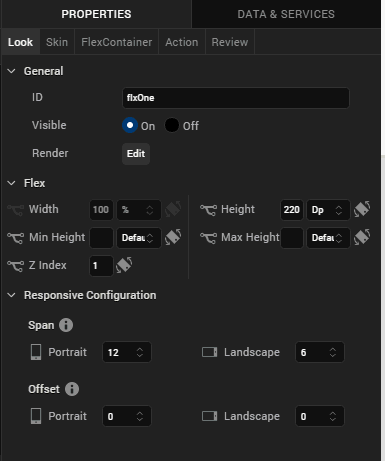Viewport: 385px width, 461px height.
Task: Open the DATA & SERVICES tab
Action: tap(286, 14)
